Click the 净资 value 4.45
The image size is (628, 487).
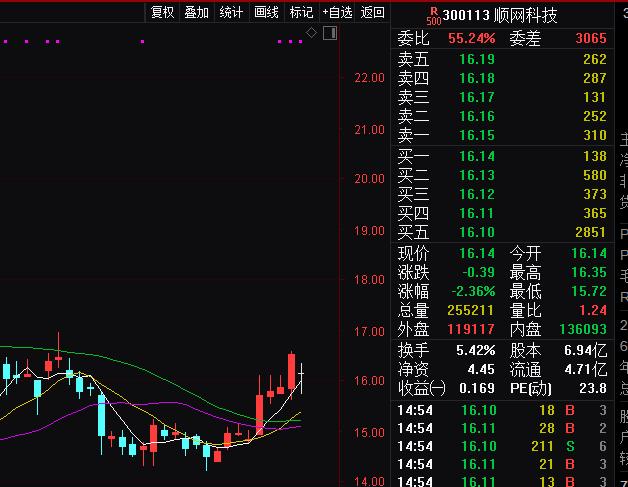click(x=481, y=369)
